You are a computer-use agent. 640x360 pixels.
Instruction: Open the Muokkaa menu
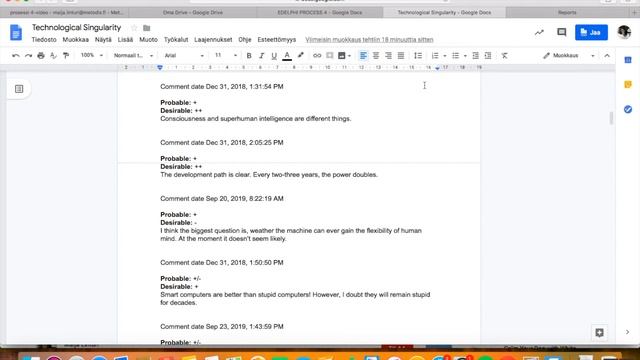[x=76, y=40]
